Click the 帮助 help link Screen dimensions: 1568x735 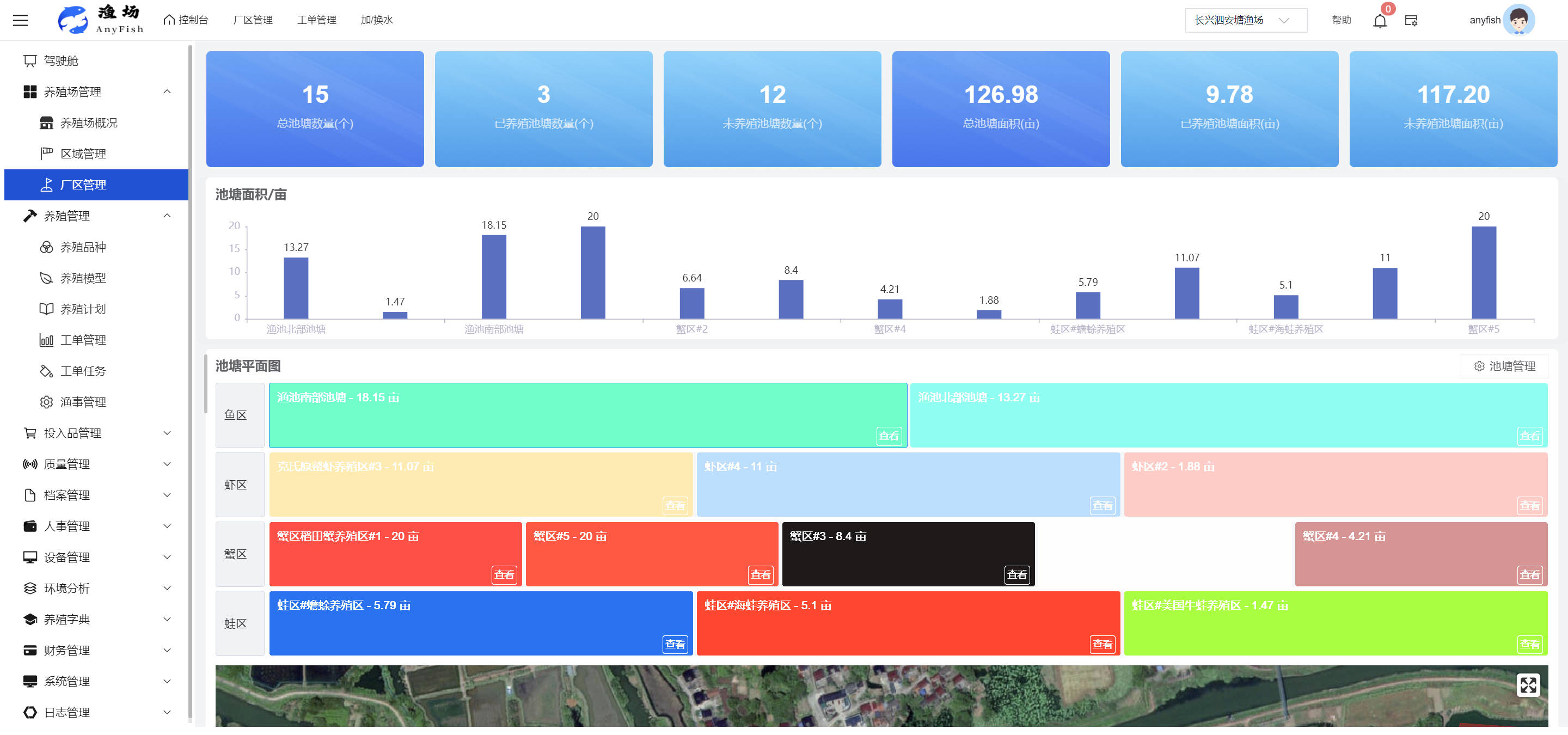click(x=1341, y=20)
